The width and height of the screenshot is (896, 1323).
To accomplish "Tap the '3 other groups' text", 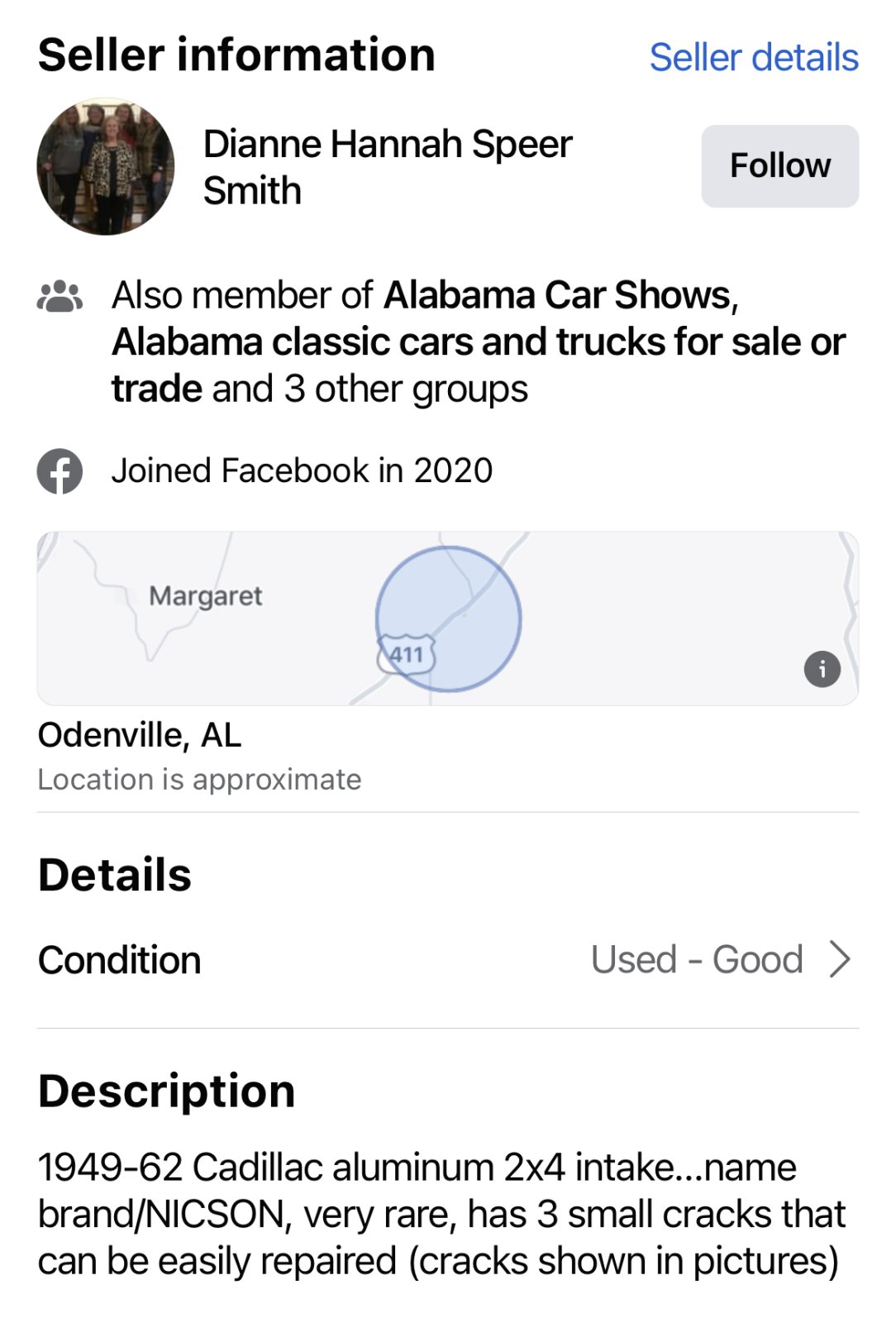I will point(405,389).
